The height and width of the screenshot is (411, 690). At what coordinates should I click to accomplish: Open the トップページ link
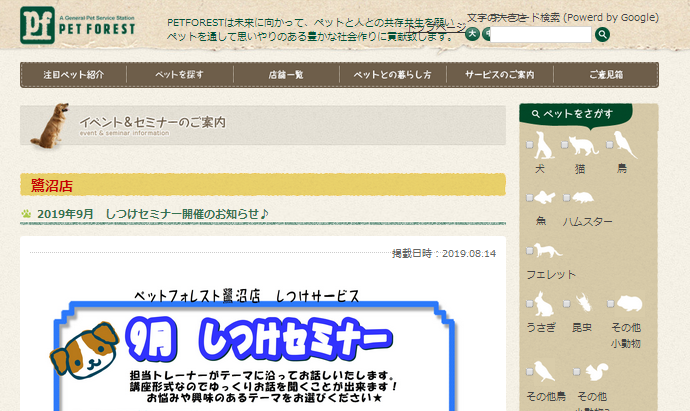(x=437, y=28)
